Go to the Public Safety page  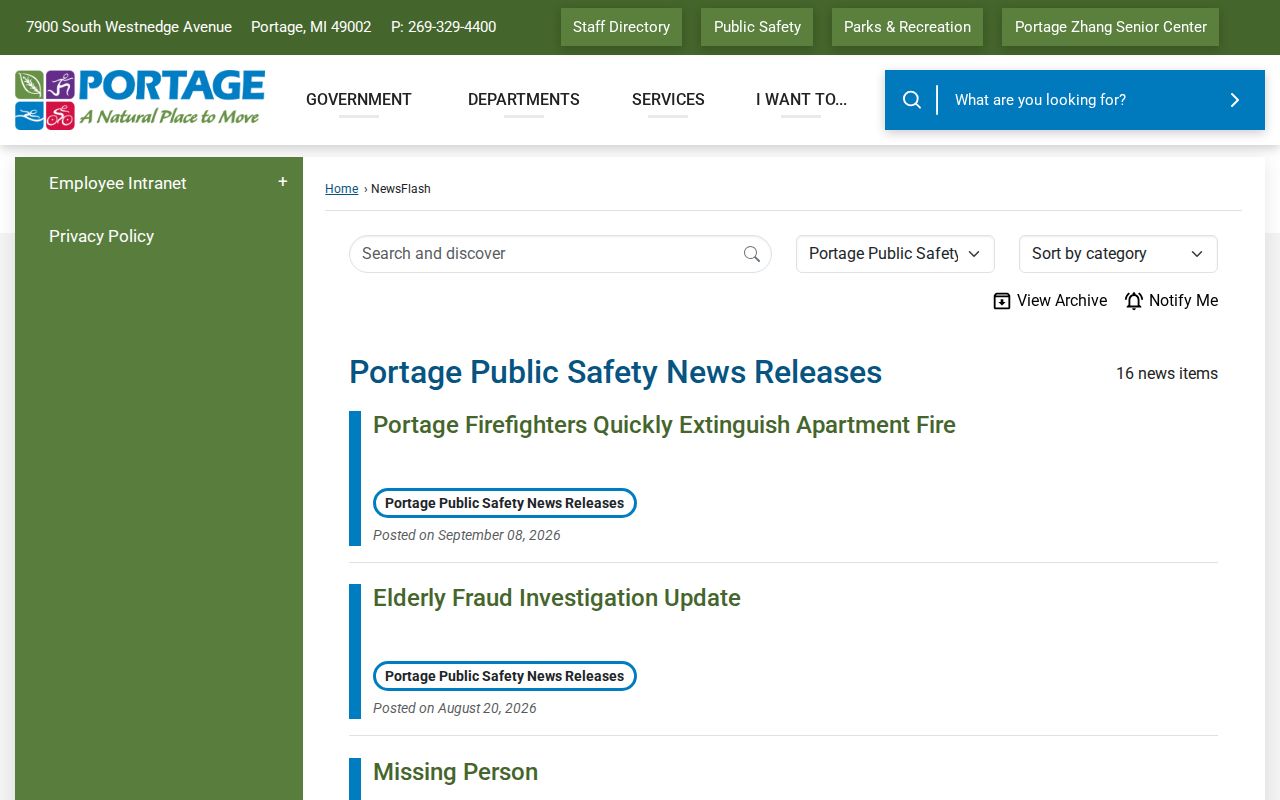tap(757, 27)
